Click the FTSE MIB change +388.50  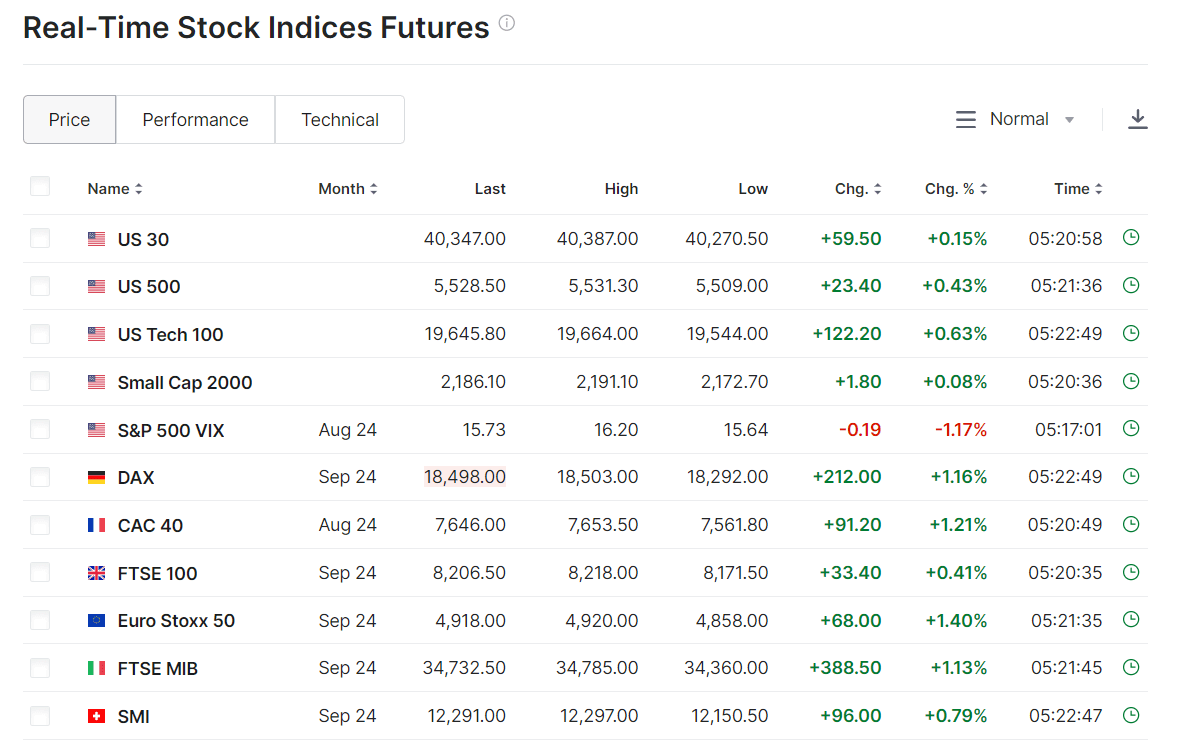tap(845, 668)
